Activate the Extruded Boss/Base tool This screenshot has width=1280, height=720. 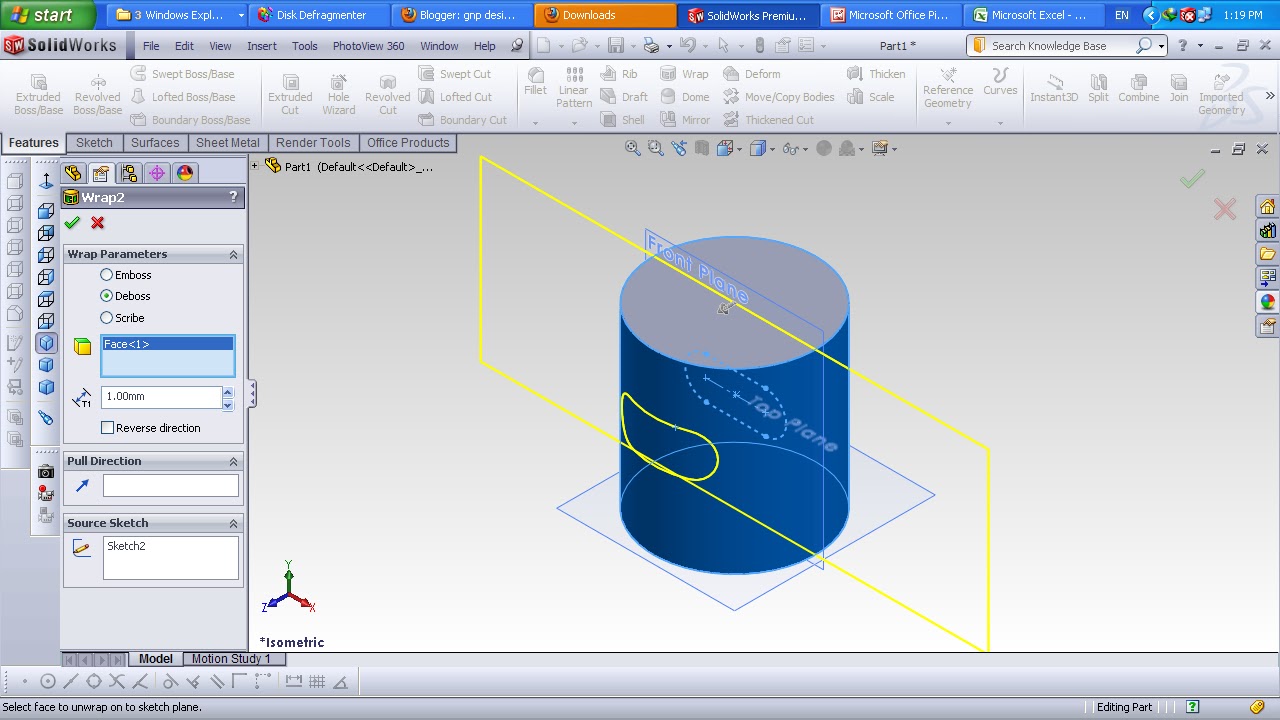pyautogui.click(x=37, y=90)
